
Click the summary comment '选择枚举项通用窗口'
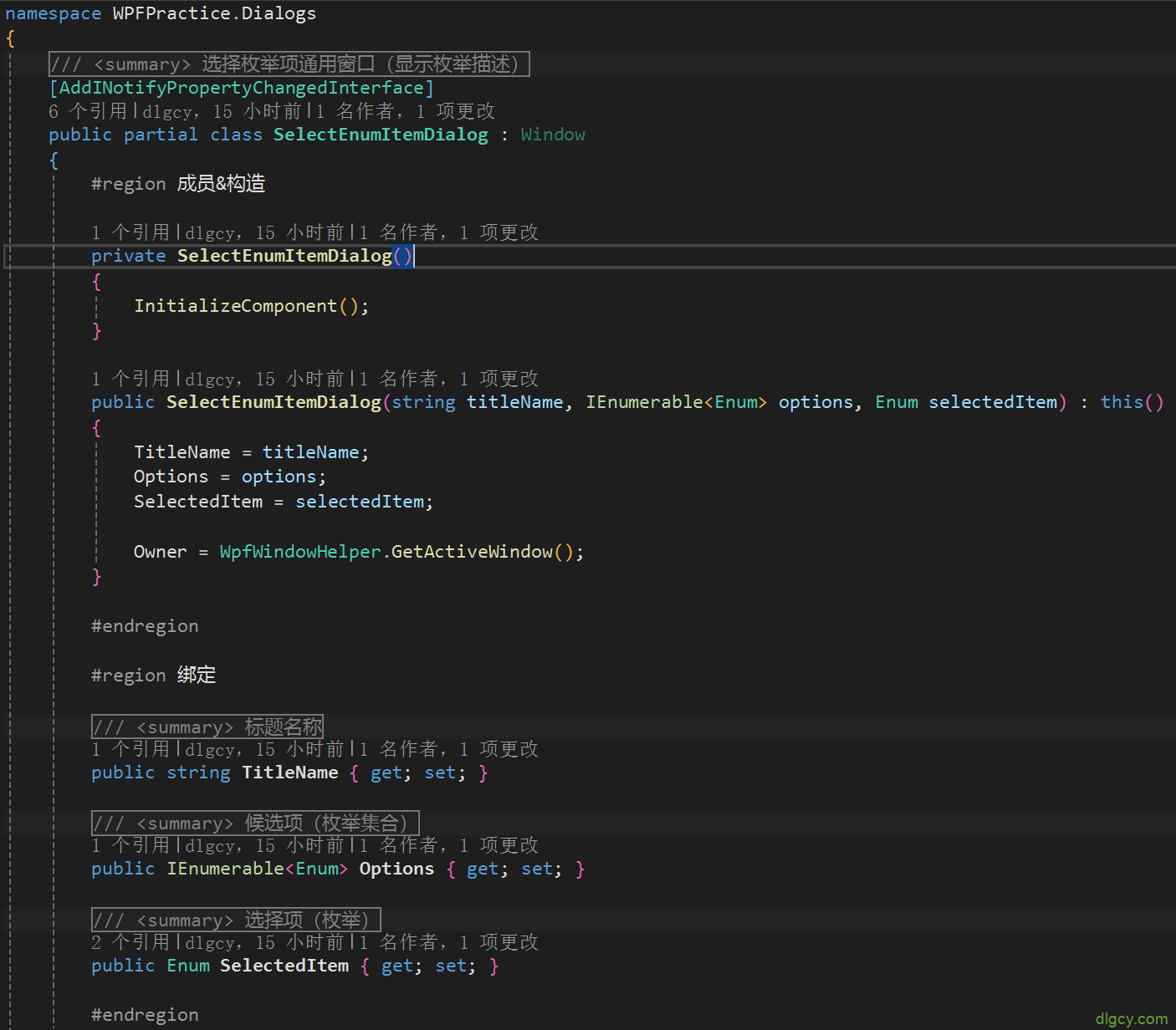289,64
